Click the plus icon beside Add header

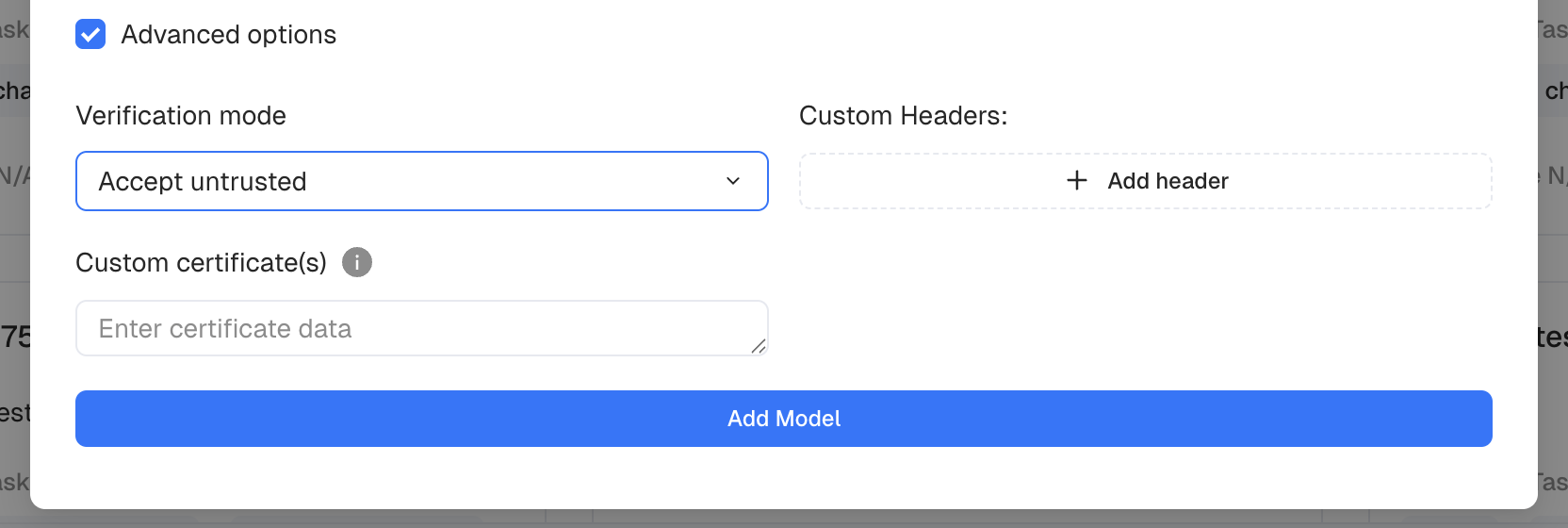click(1077, 180)
